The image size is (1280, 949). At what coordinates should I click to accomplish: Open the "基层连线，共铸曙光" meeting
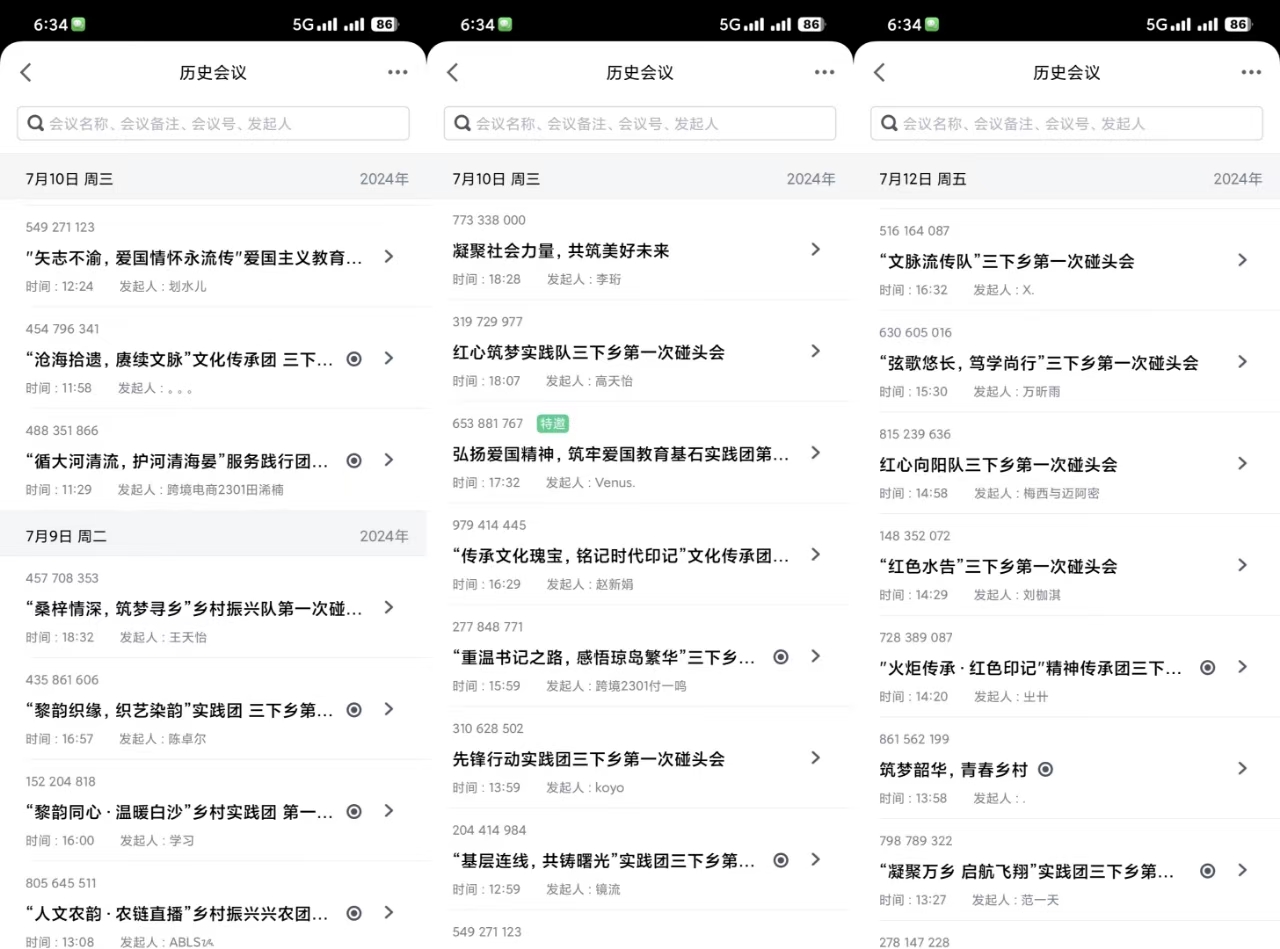[600, 860]
